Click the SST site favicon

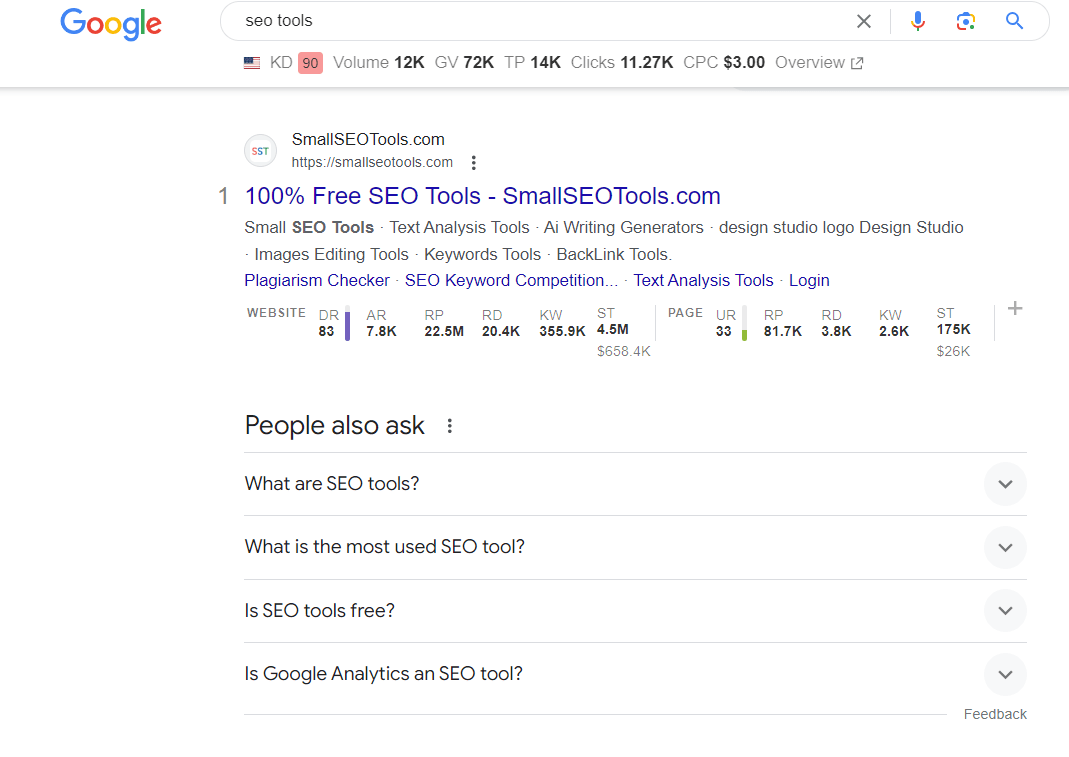click(x=260, y=151)
